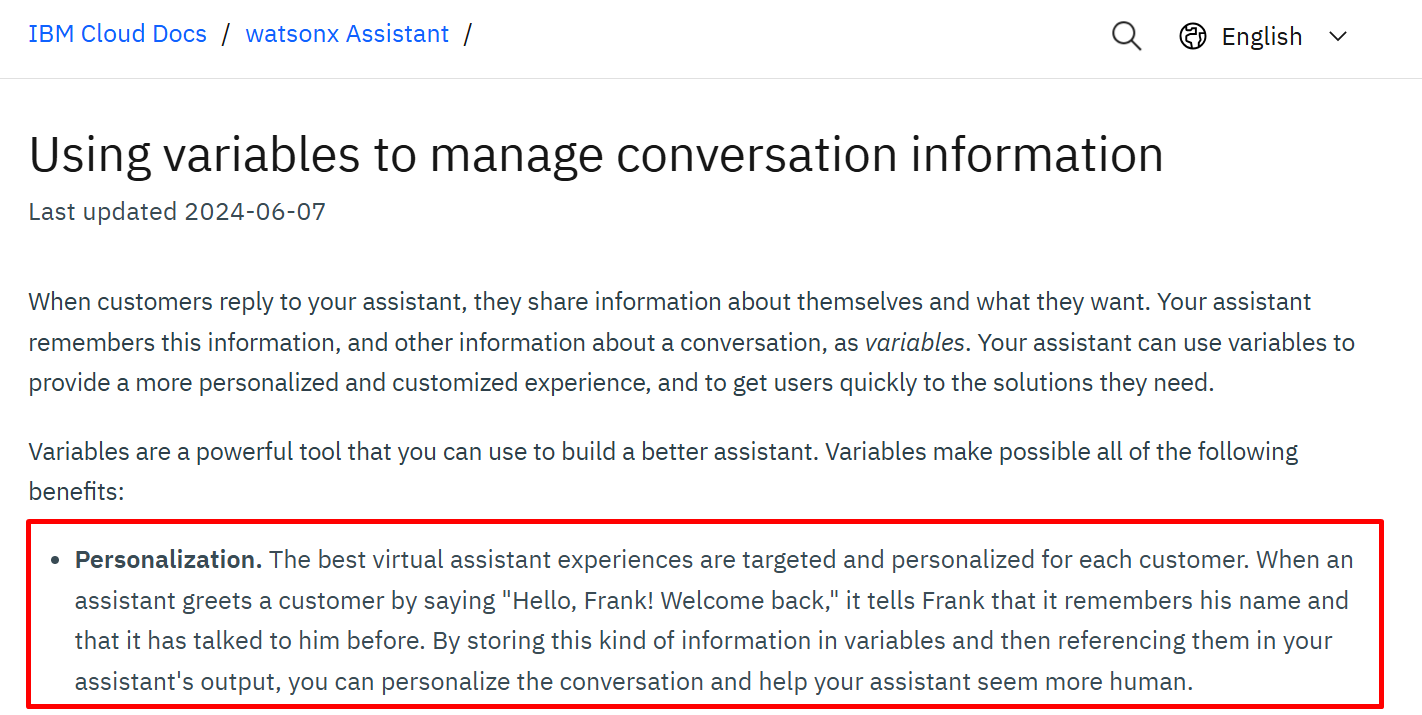Screen dimensions: 1422x715
Task: Click inside the red highlighted Personalization bullet box
Action: click(711, 620)
